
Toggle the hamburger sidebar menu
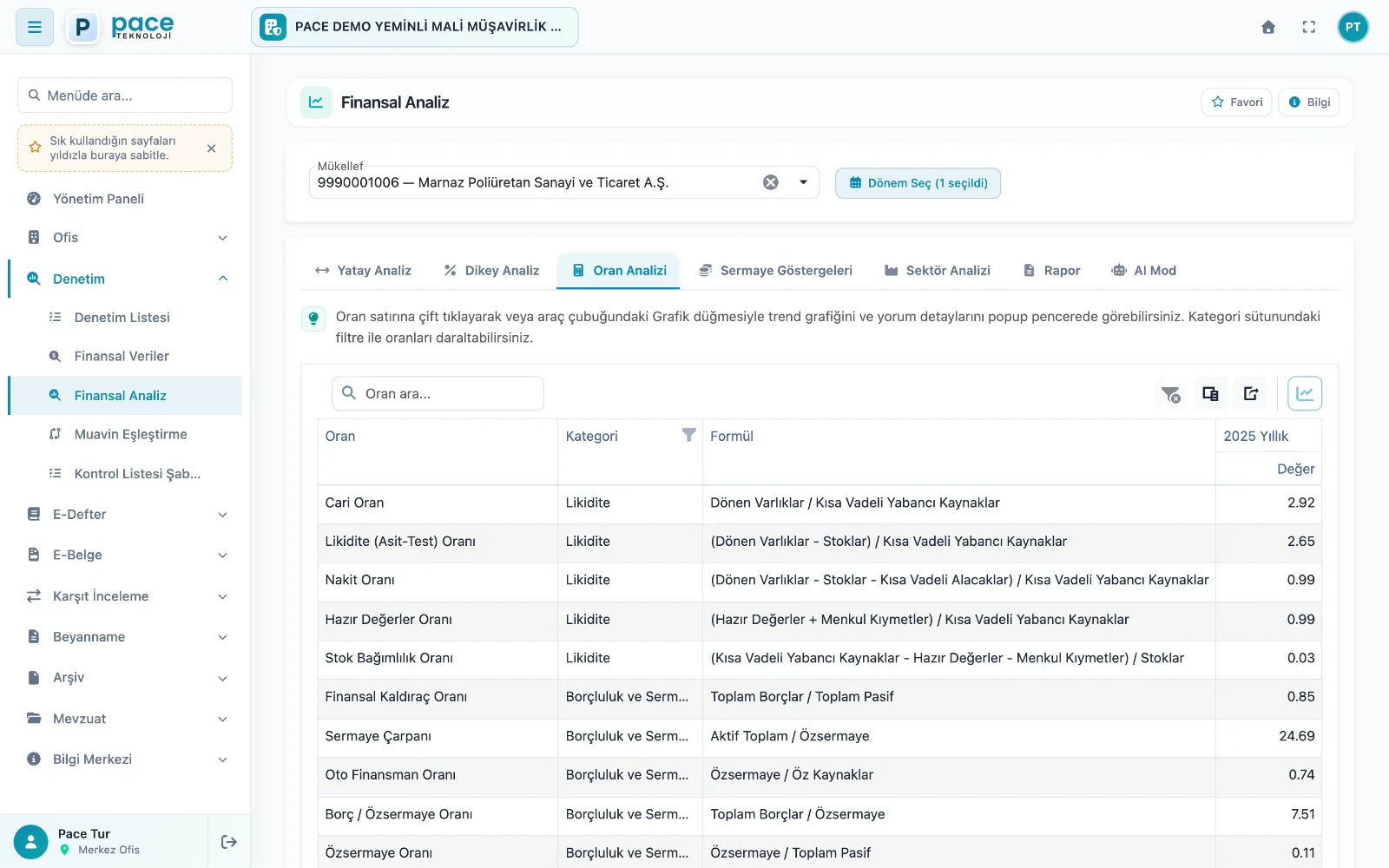(35, 27)
